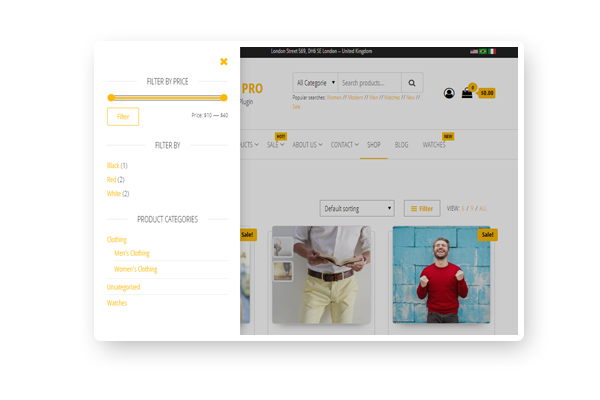Click the New popular search link
This screenshot has height=400, width=600.
point(411,98)
